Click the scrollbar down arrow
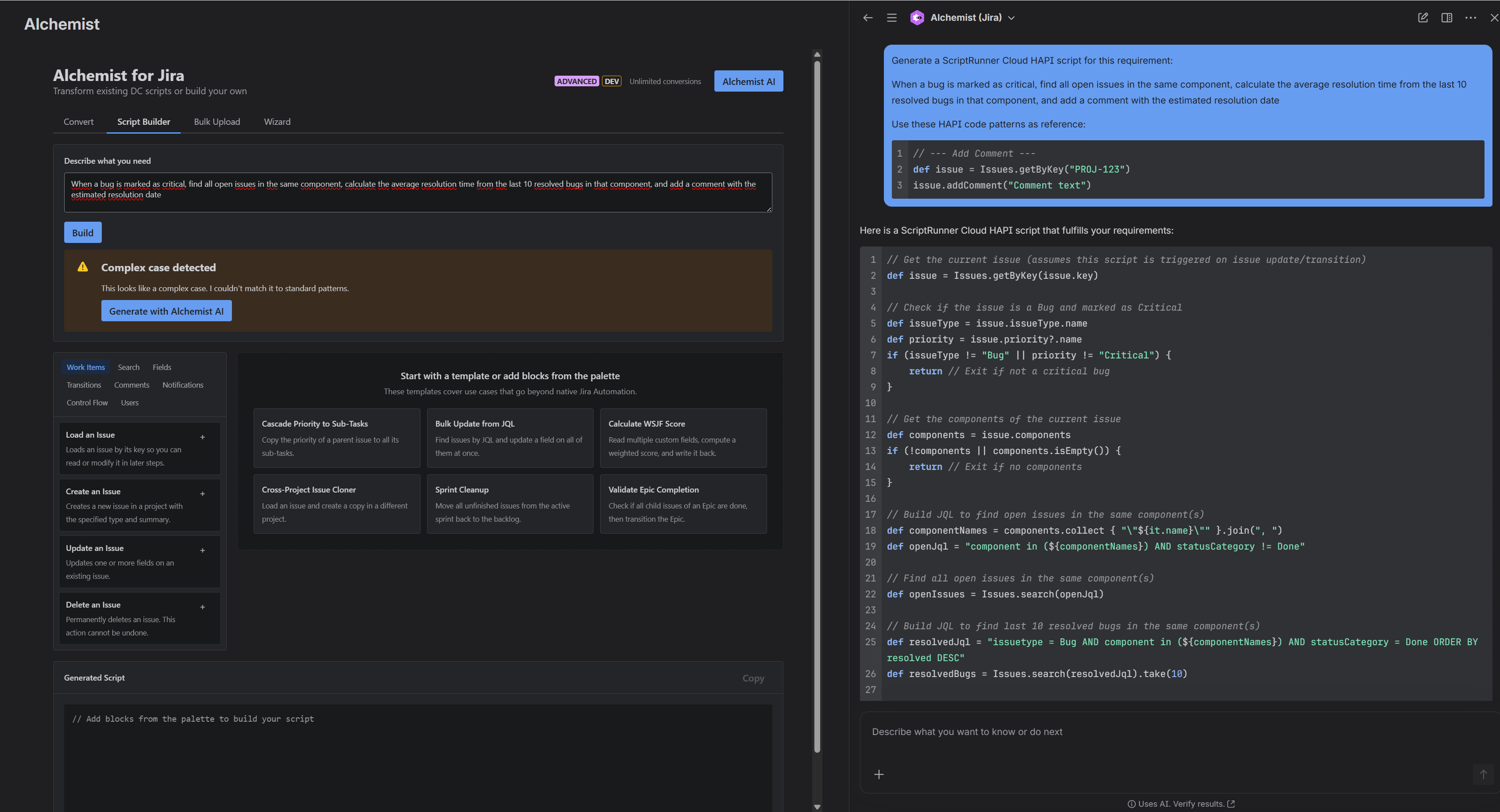Viewport: 1500px width, 812px height. [817, 807]
